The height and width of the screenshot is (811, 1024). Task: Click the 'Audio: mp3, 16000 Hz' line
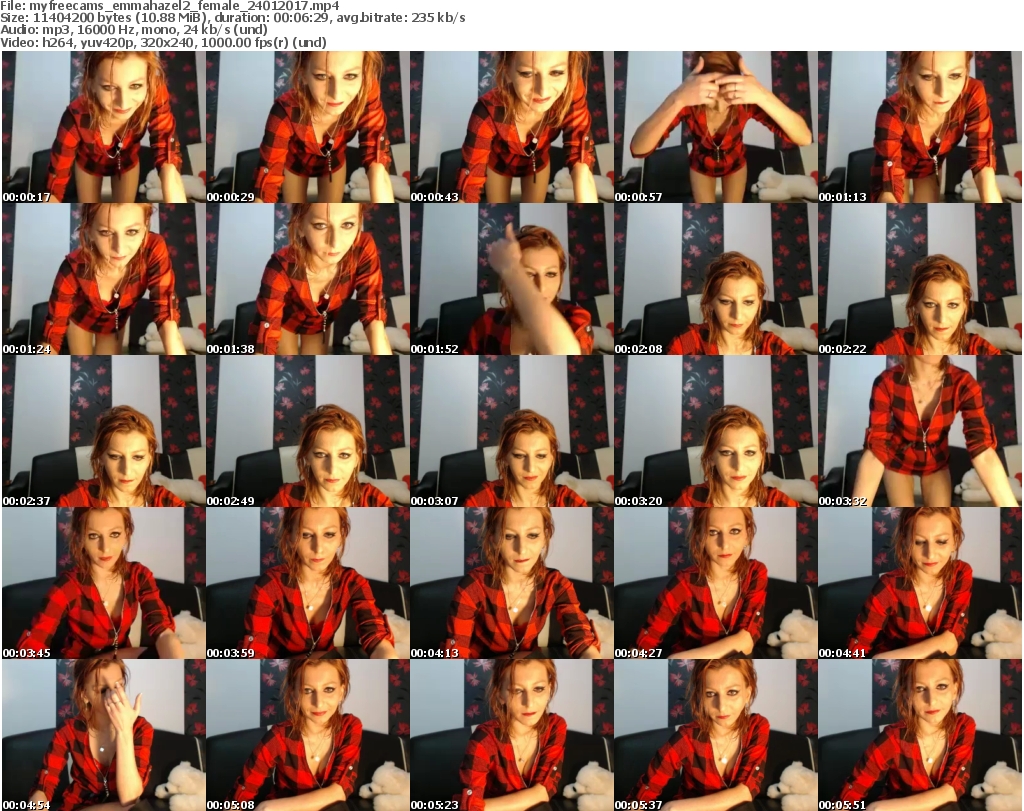click(x=134, y=30)
